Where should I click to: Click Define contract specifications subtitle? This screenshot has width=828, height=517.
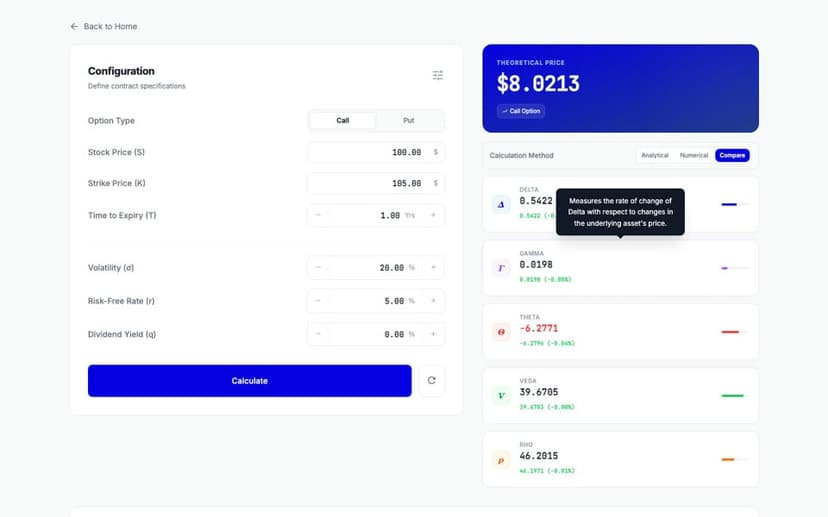pyautogui.click(x=137, y=86)
